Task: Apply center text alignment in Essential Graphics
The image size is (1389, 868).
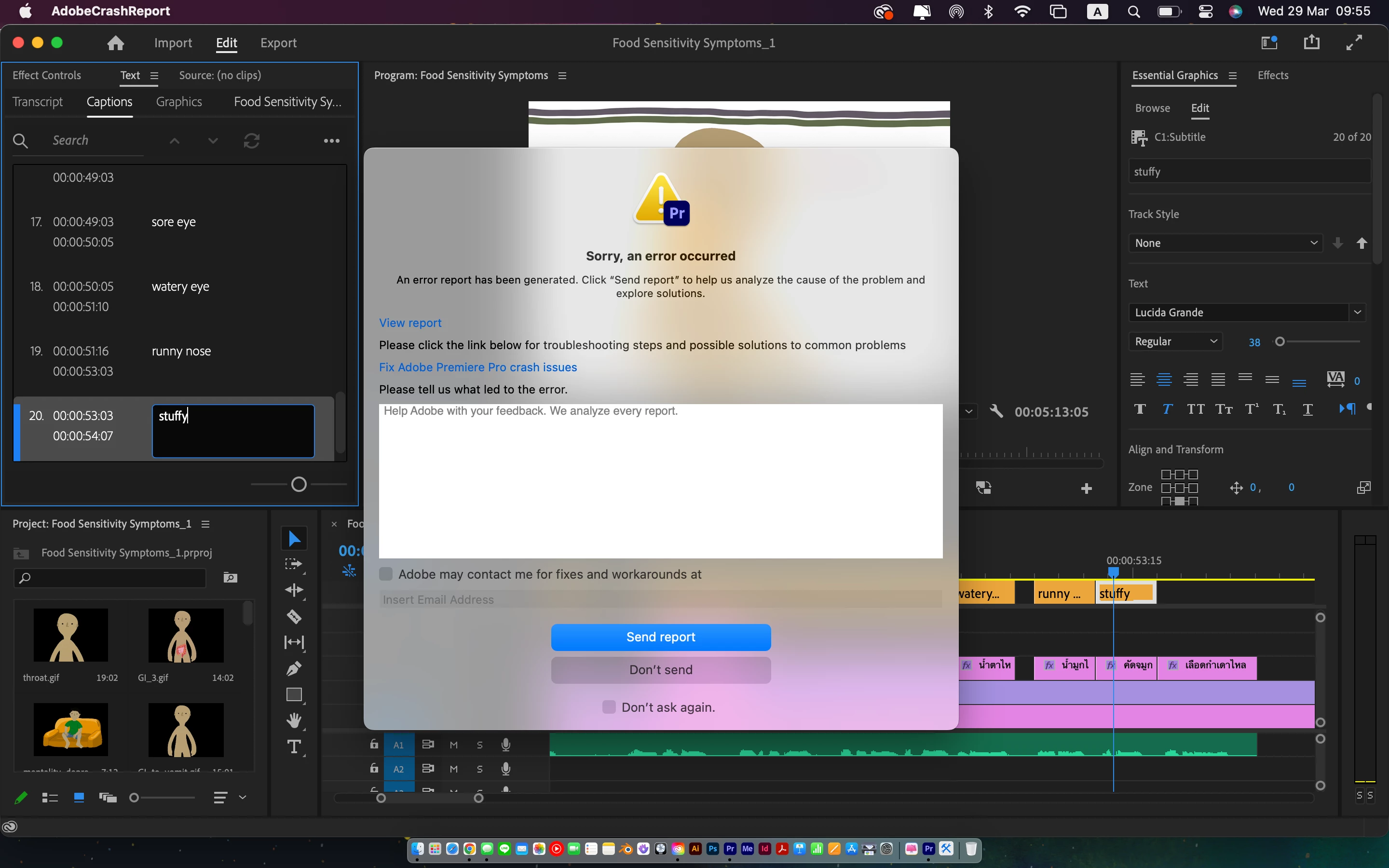Action: tap(1164, 380)
